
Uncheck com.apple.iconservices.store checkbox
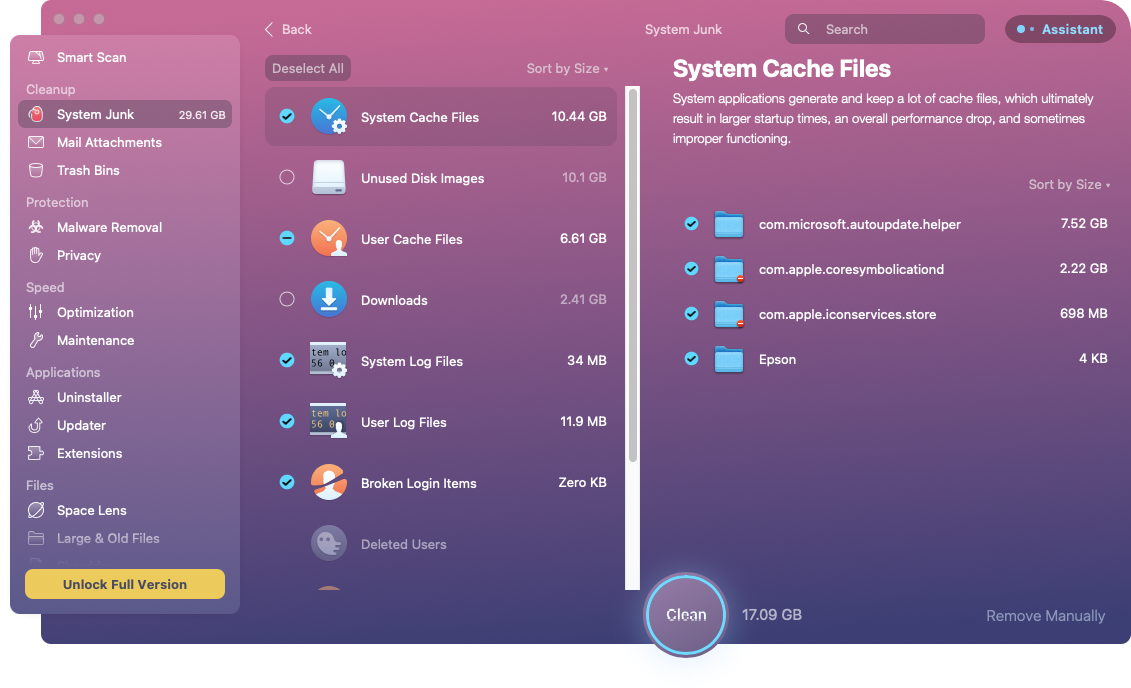click(x=691, y=314)
